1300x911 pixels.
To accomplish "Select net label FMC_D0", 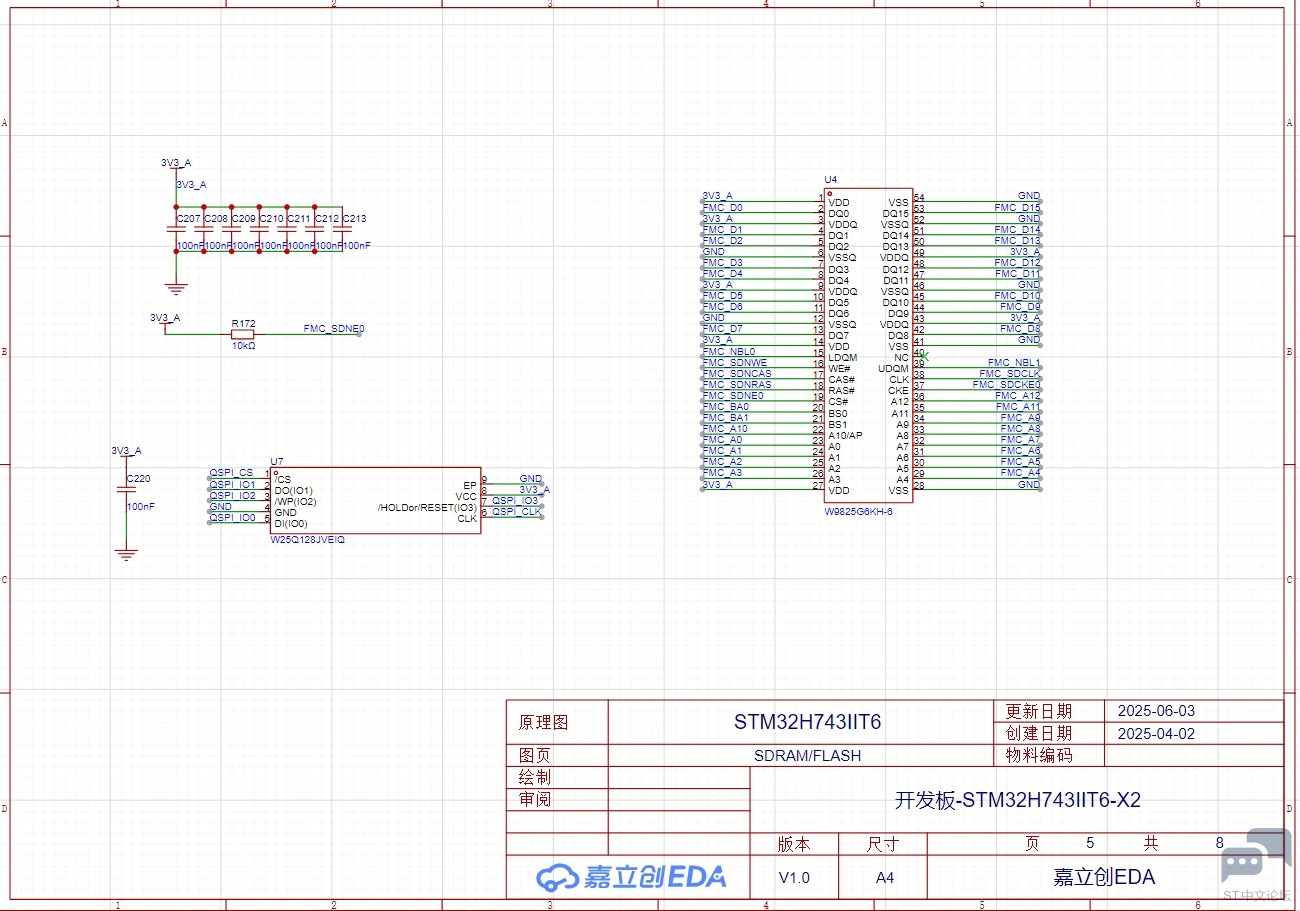I will pos(722,207).
